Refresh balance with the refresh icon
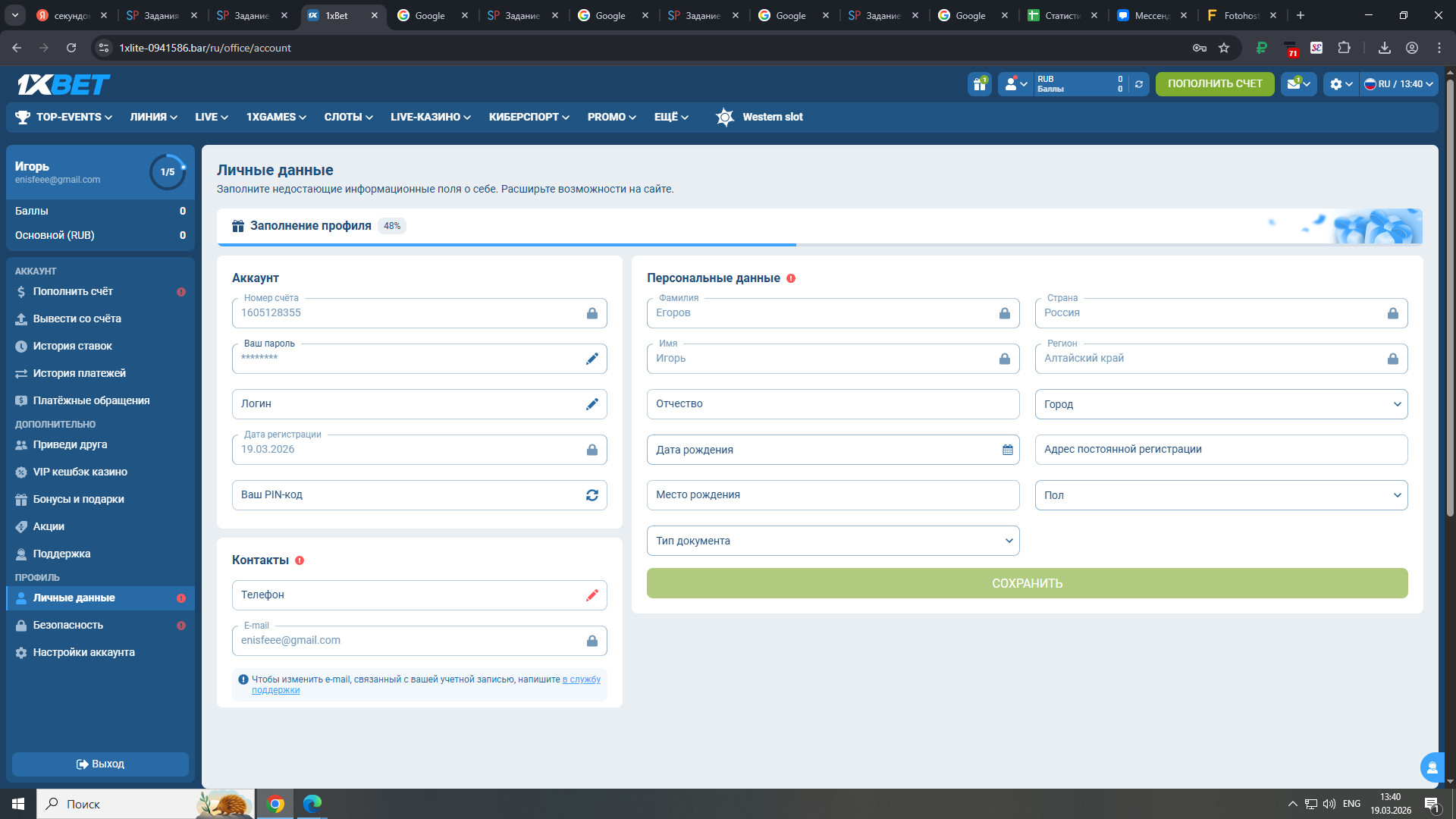 (1138, 84)
